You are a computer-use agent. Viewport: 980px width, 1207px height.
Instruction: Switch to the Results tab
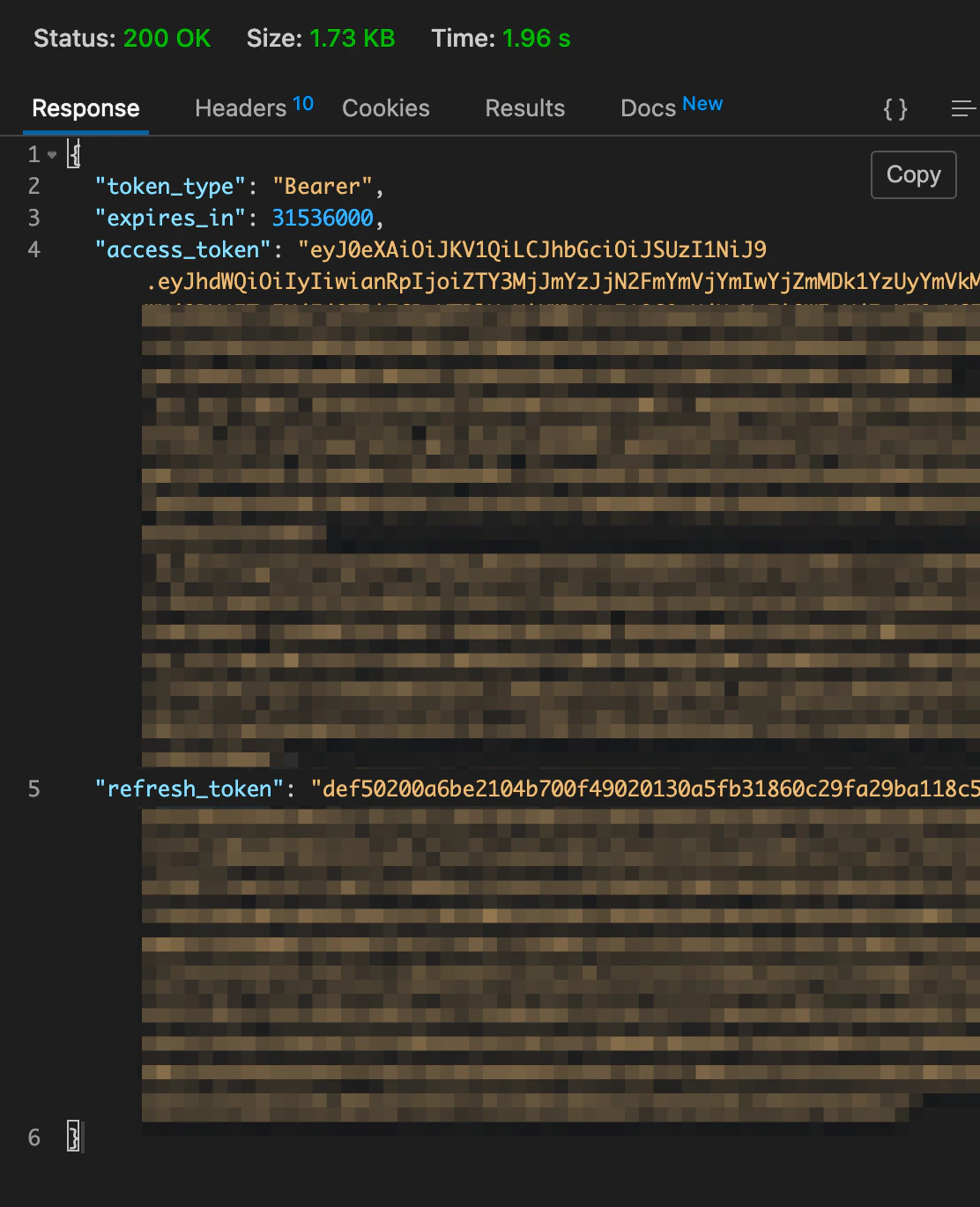click(x=525, y=108)
